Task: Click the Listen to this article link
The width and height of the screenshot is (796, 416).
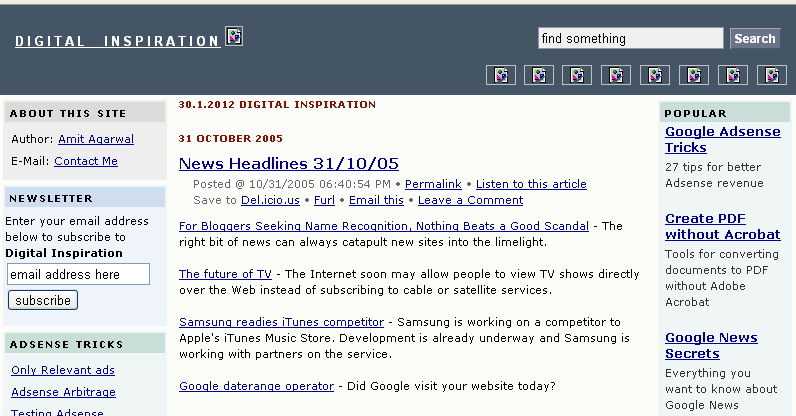Action: click(x=531, y=184)
